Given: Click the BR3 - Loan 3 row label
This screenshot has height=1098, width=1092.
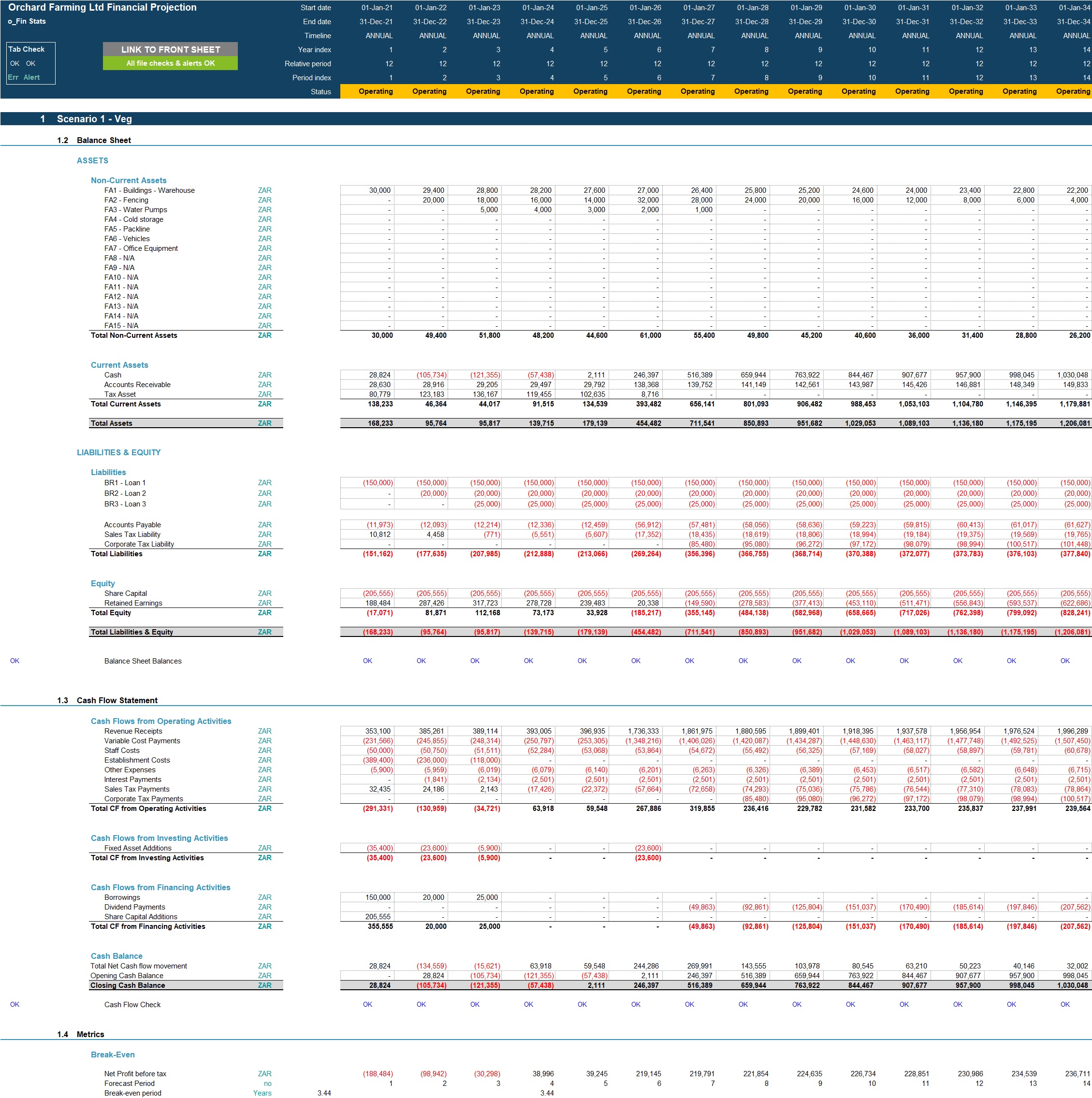Looking at the screenshot, I should coord(125,504).
